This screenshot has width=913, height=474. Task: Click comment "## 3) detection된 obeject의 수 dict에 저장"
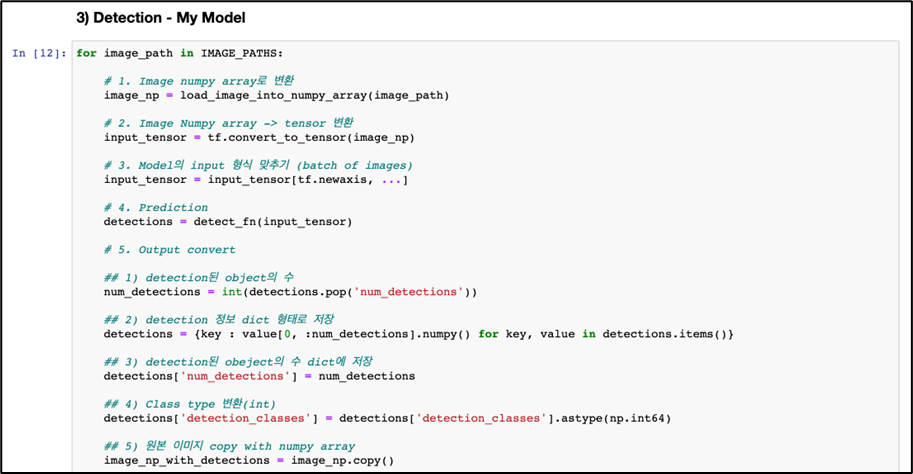tap(238, 362)
